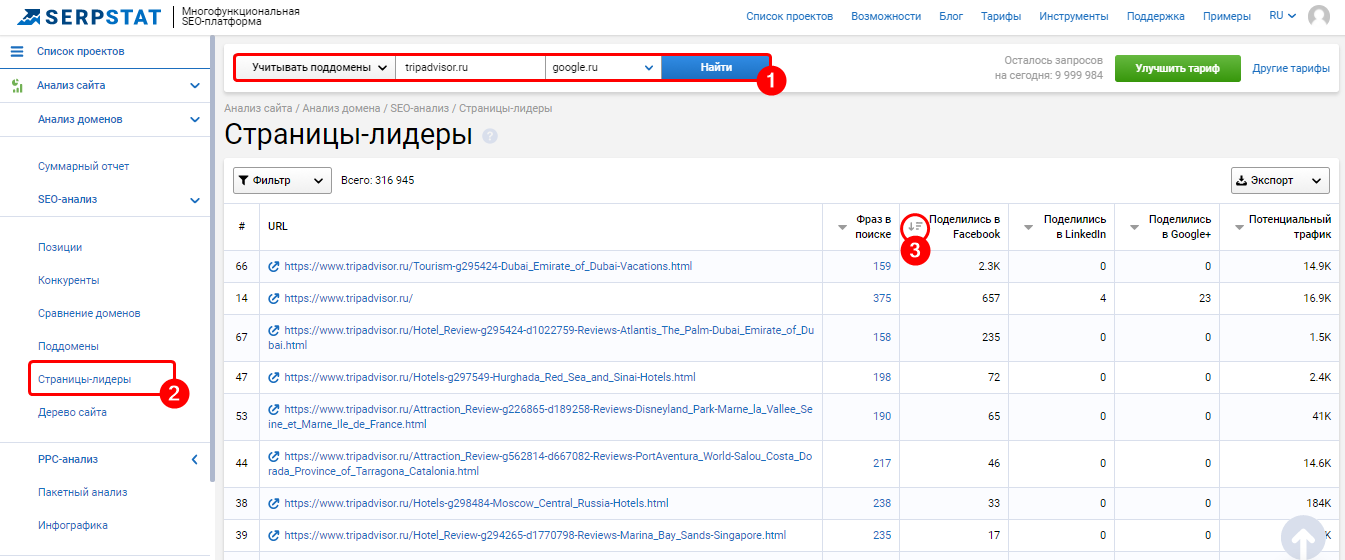Open Учитывать поддомены dropdown
The width and height of the screenshot is (1345, 560).
pos(316,68)
